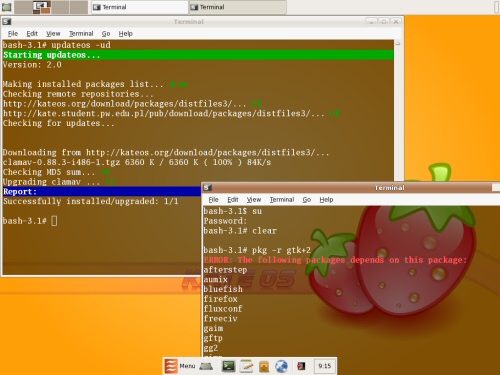Open View menu in updateos Terminal window

[53, 34]
